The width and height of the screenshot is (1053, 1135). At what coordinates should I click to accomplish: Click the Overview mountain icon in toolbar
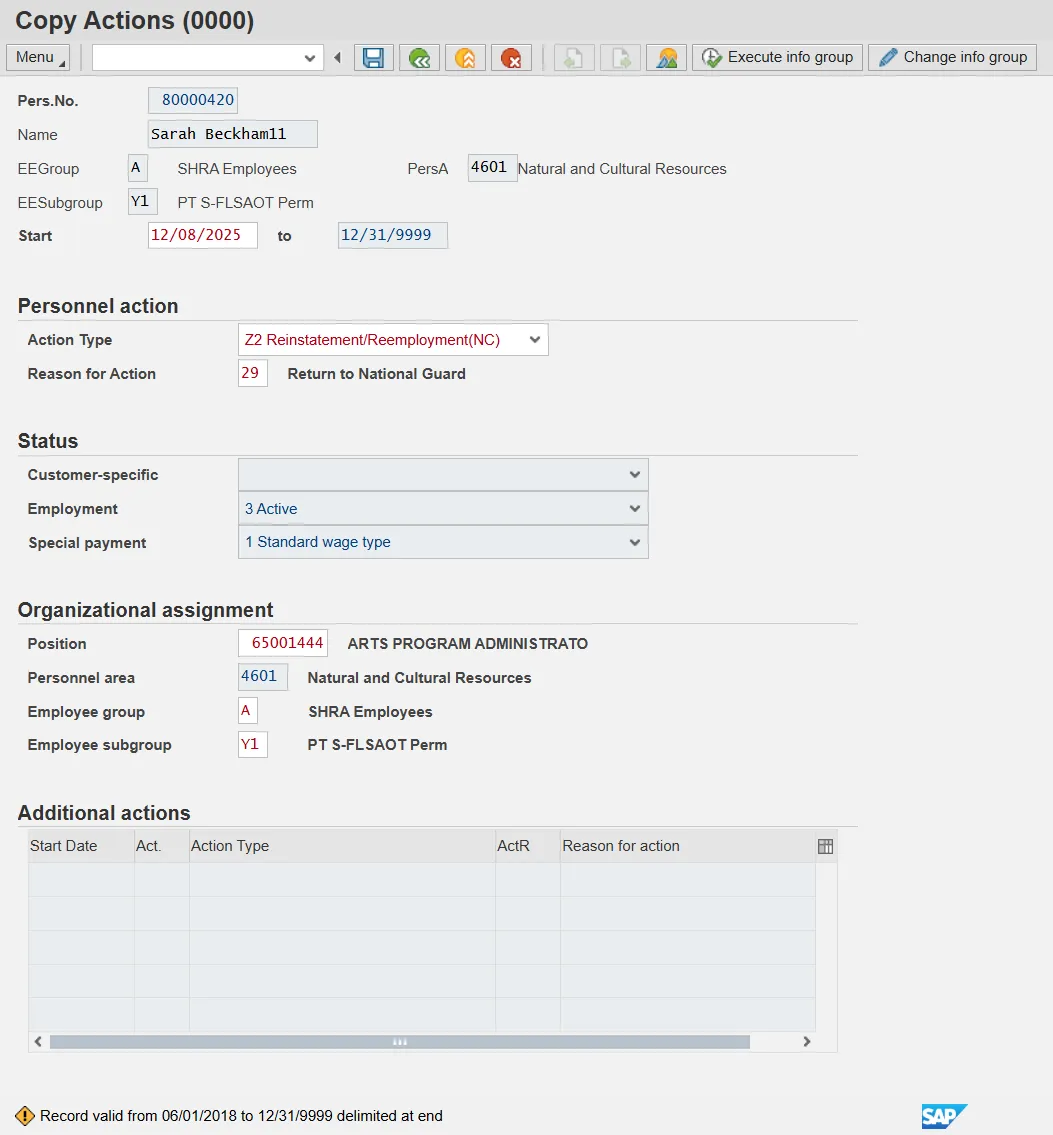point(666,58)
